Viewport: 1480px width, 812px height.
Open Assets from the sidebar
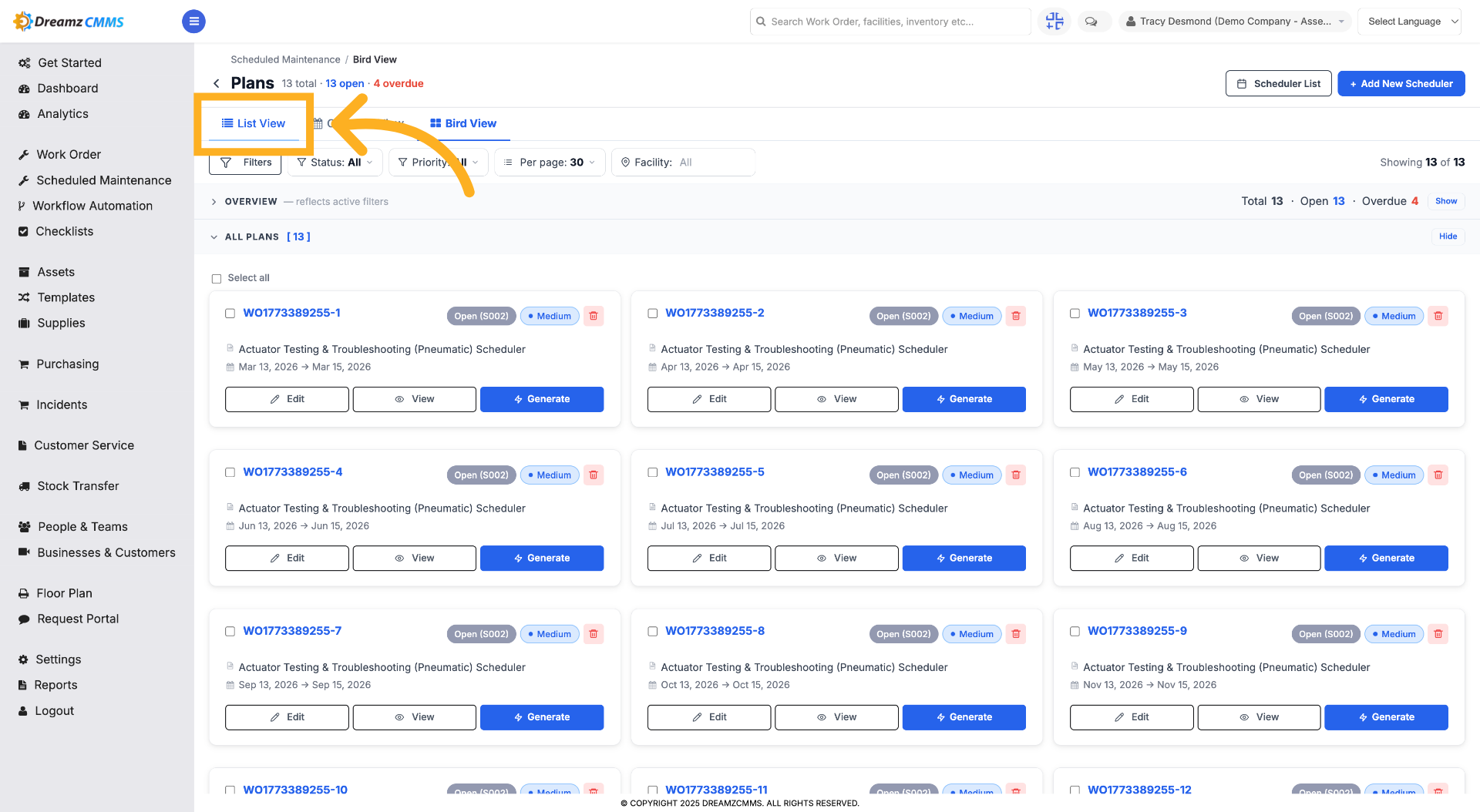46,272
